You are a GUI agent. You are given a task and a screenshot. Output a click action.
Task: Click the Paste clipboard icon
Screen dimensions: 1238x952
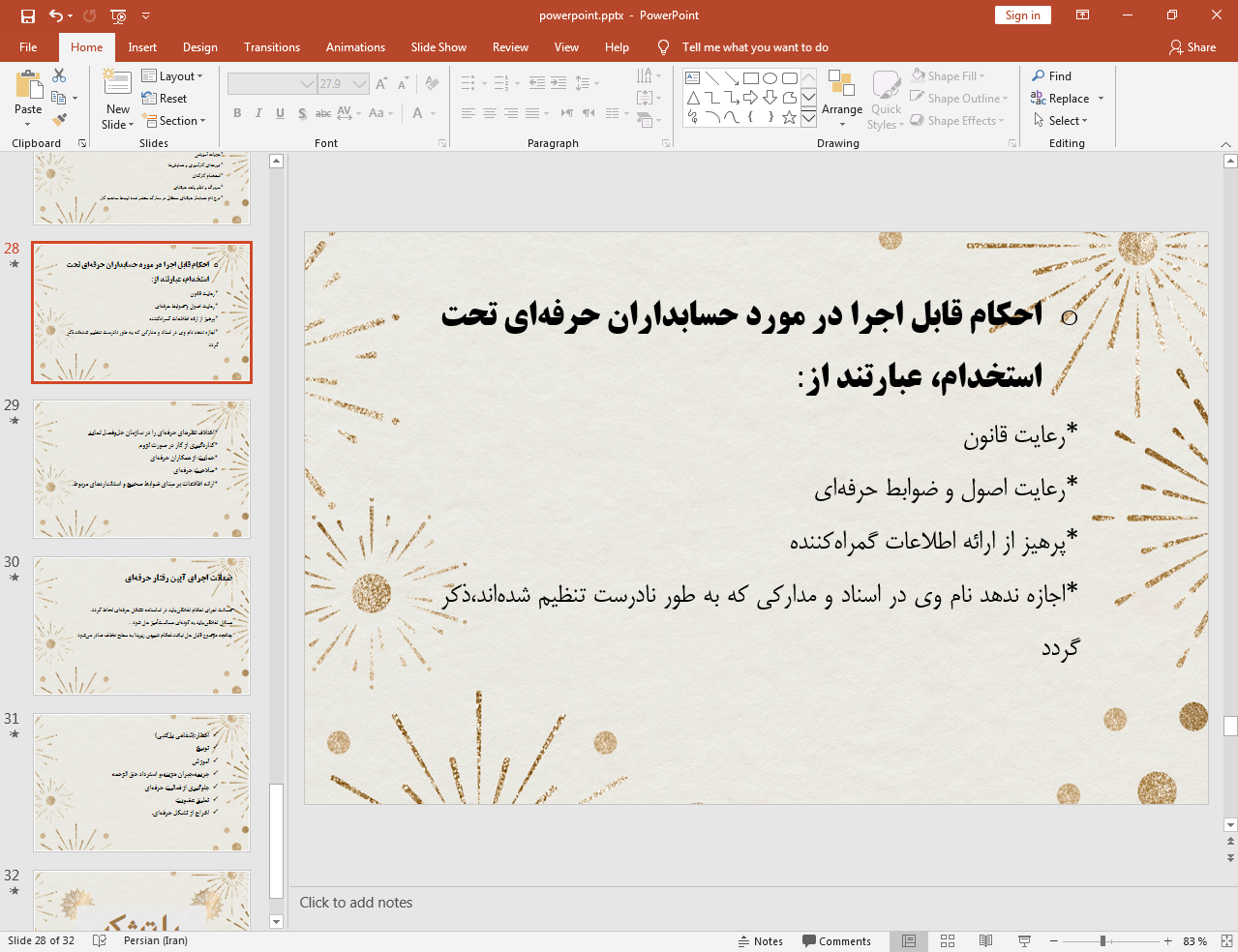(28, 86)
